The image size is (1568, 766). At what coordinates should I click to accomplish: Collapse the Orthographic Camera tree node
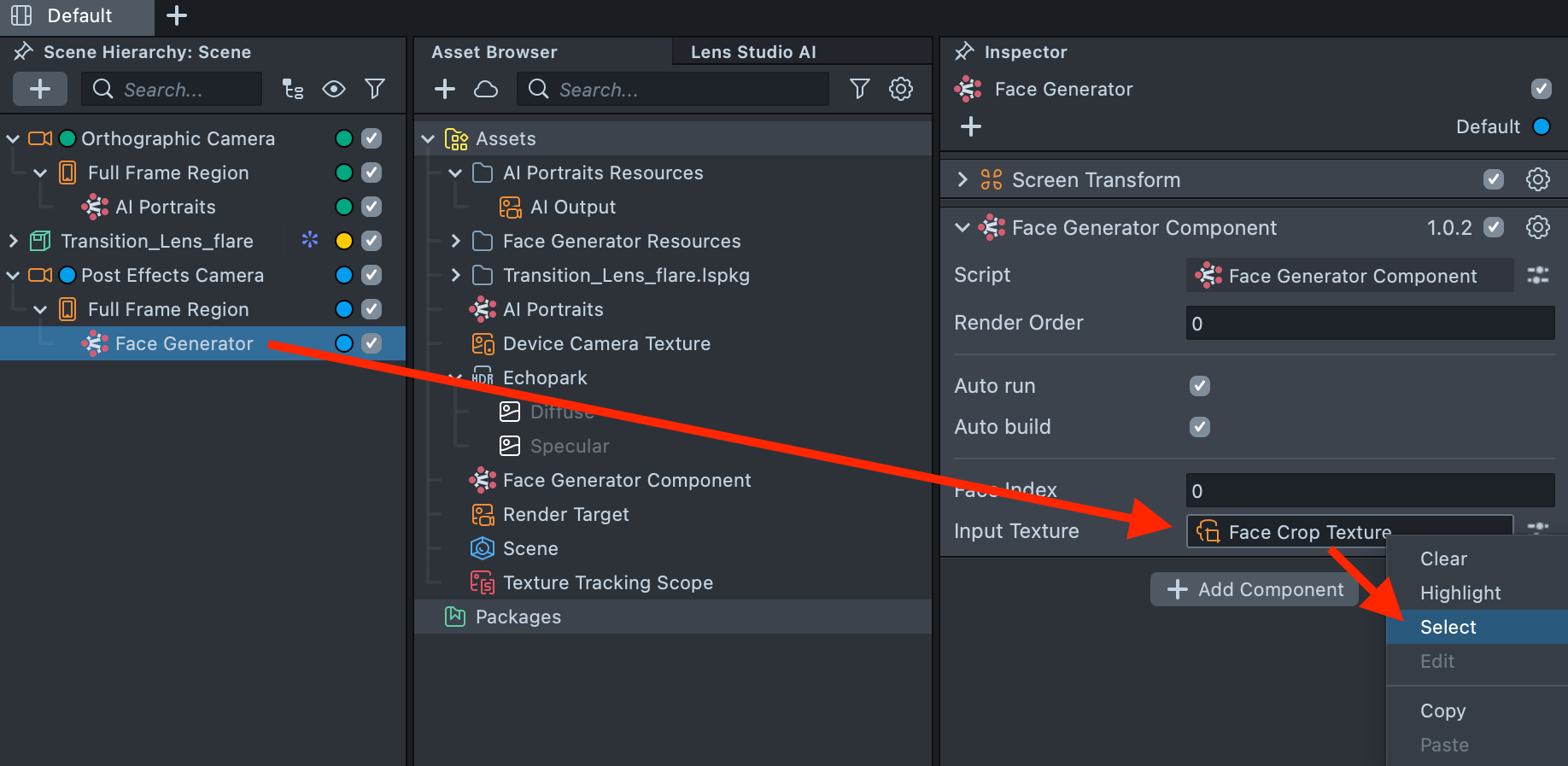coord(13,138)
